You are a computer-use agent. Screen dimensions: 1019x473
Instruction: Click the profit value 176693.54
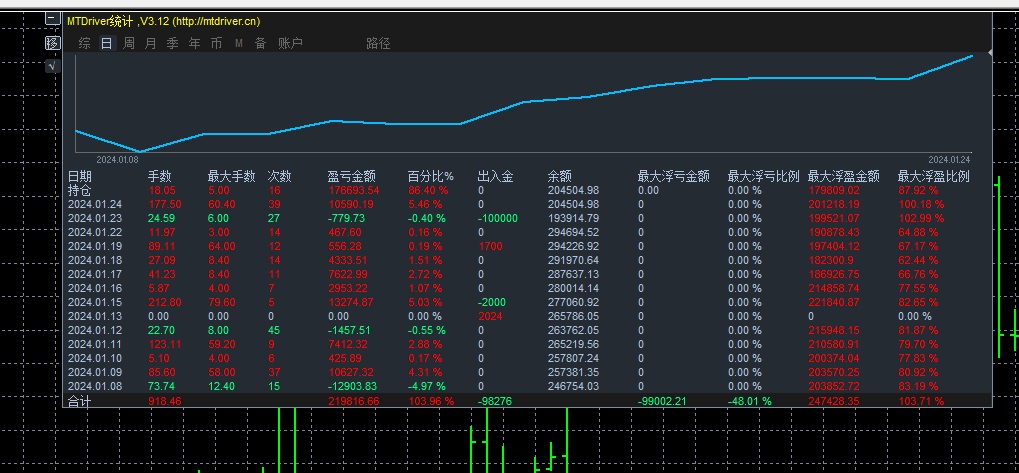354,190
